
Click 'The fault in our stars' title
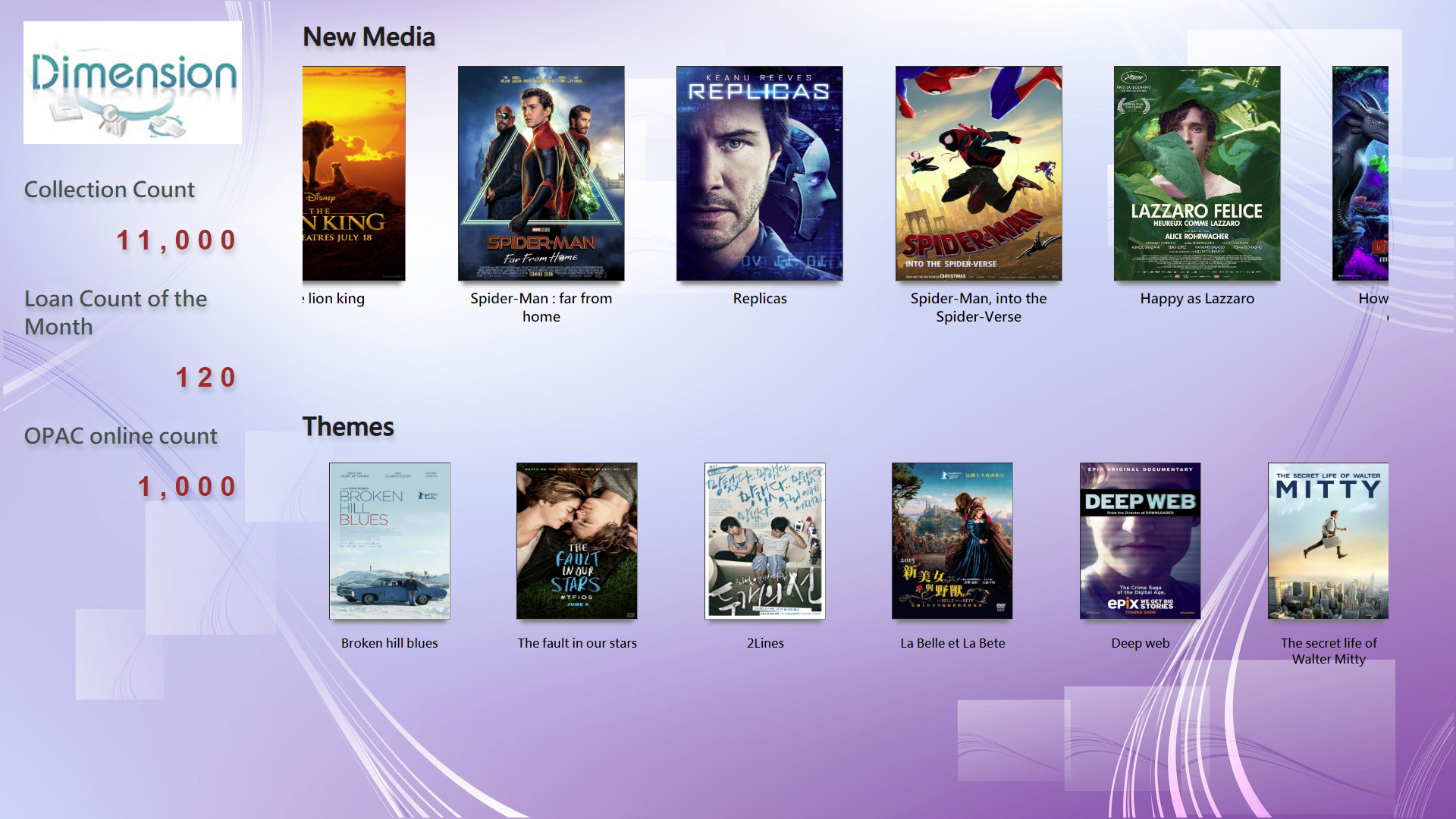click(x=577, y=643)
